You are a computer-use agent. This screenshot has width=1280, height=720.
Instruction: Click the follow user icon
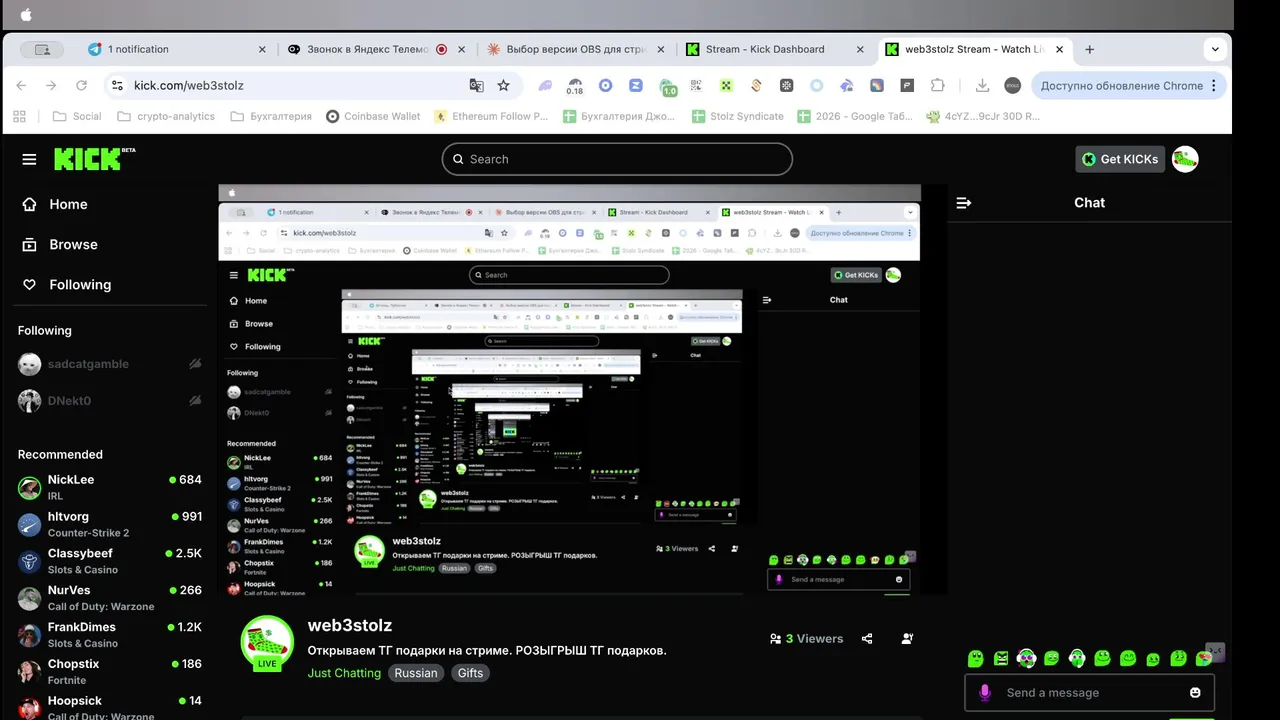coord(907,639)
